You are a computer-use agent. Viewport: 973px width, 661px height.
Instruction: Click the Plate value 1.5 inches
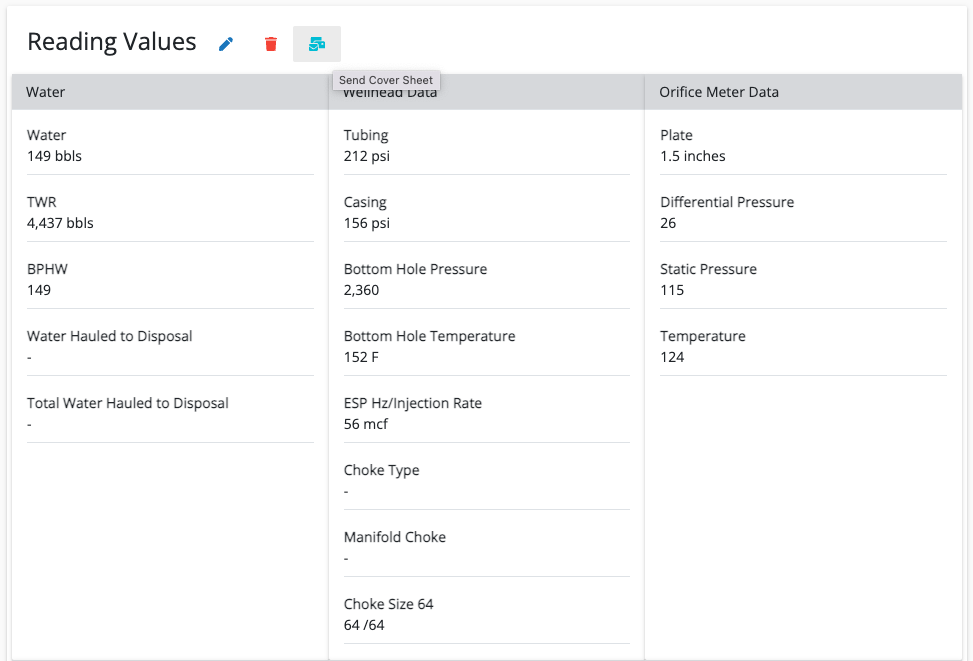click(x=693, y=156)
